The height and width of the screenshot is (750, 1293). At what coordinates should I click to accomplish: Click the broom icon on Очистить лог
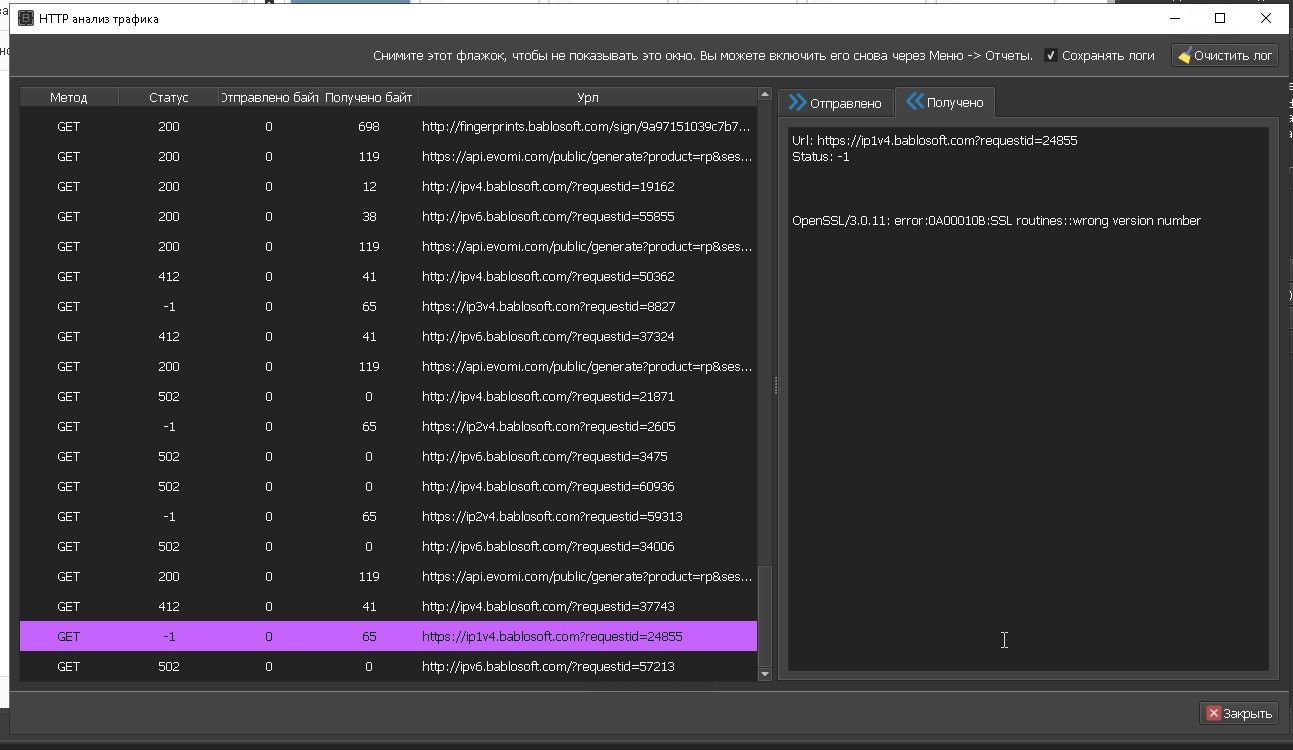1184,56
